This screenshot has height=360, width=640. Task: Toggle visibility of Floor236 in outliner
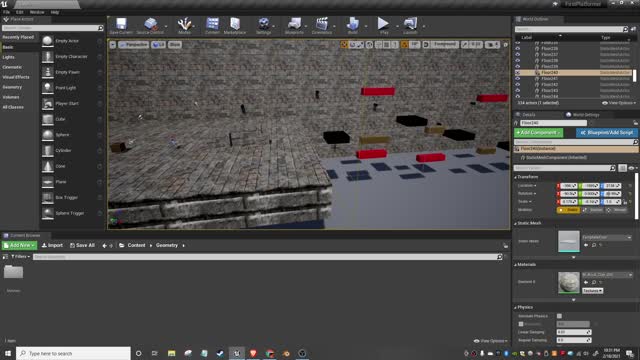518,49
